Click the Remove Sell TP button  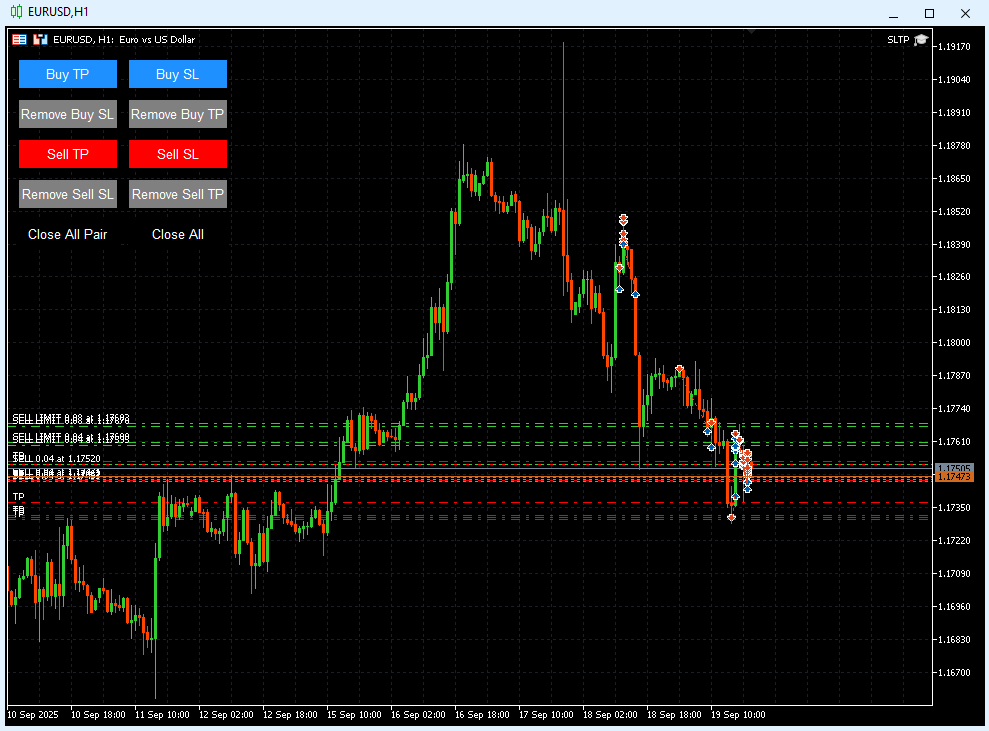click(x=178, y=194)
